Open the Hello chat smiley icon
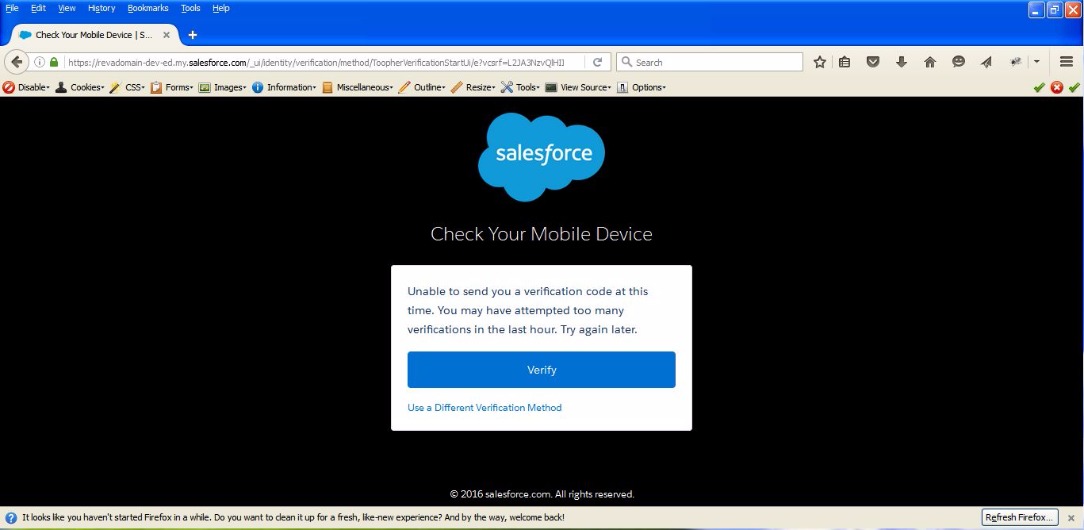 coord(958,62)
